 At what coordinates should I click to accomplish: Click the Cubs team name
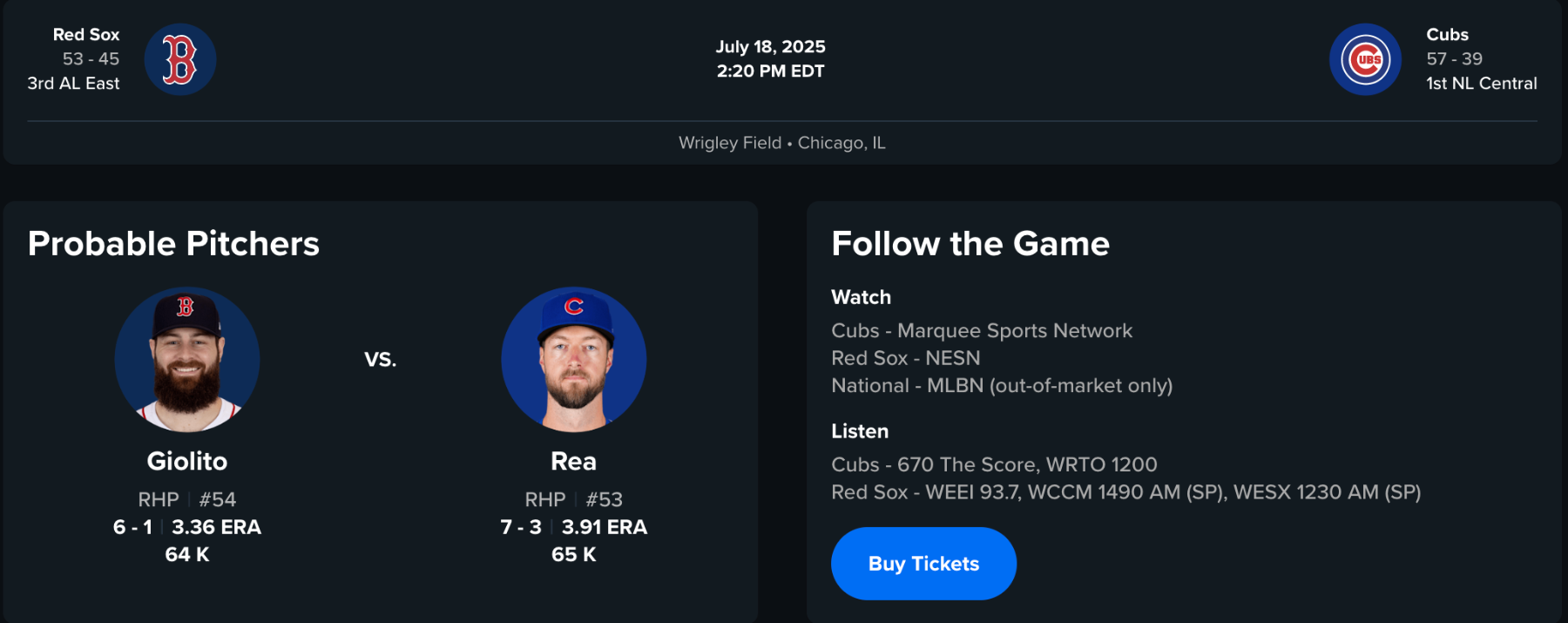pos(1447,35)
